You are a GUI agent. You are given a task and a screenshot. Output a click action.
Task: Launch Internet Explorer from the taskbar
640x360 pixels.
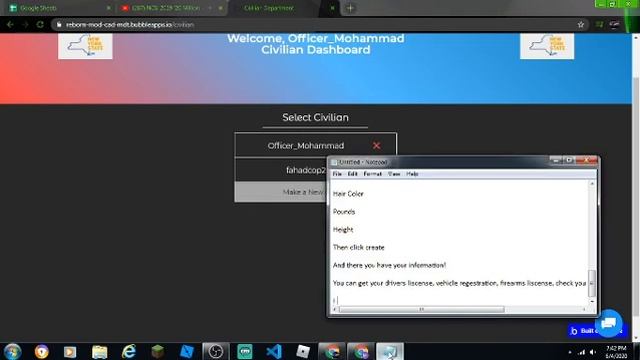click(129, 351)
